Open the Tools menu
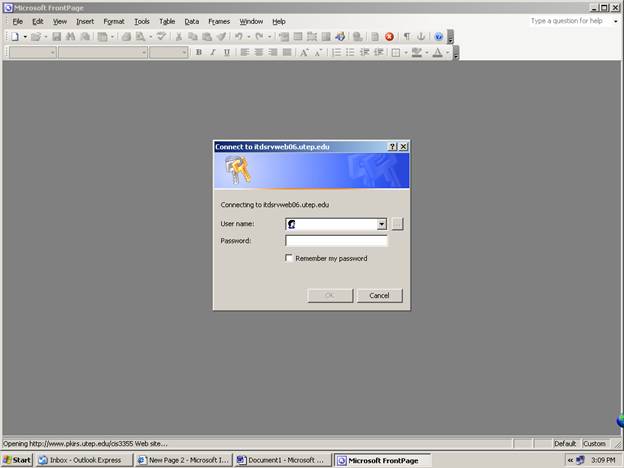This screenshot has width=624, height=468. coord(142,21)
